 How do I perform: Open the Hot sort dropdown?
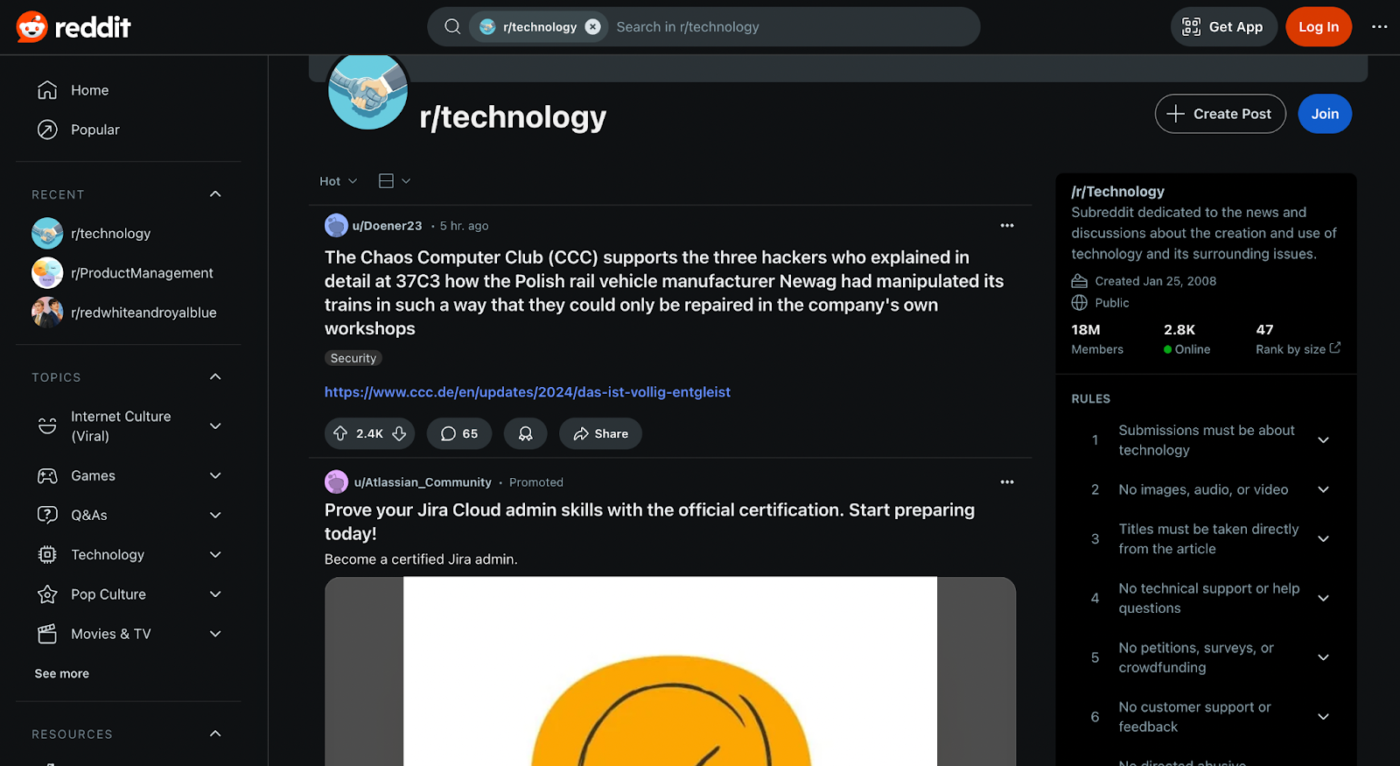[x=338, y=181]
